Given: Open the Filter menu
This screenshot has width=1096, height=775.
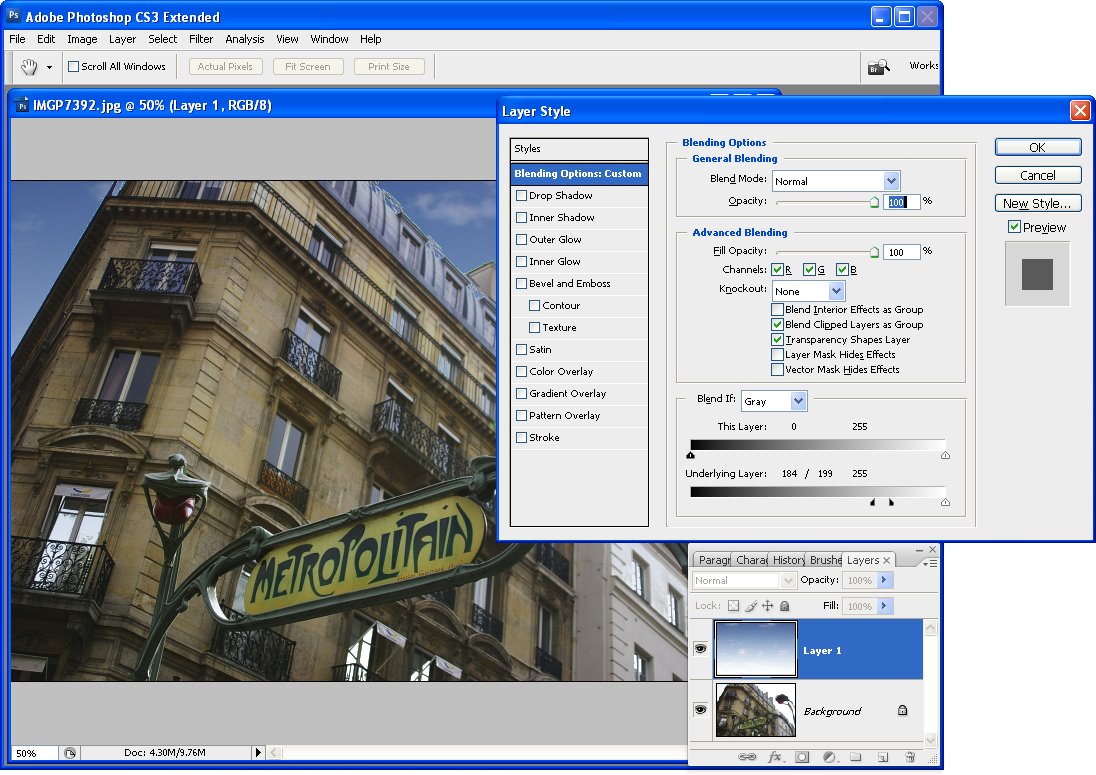Looking at the screenshot, I should pos(201,39).
